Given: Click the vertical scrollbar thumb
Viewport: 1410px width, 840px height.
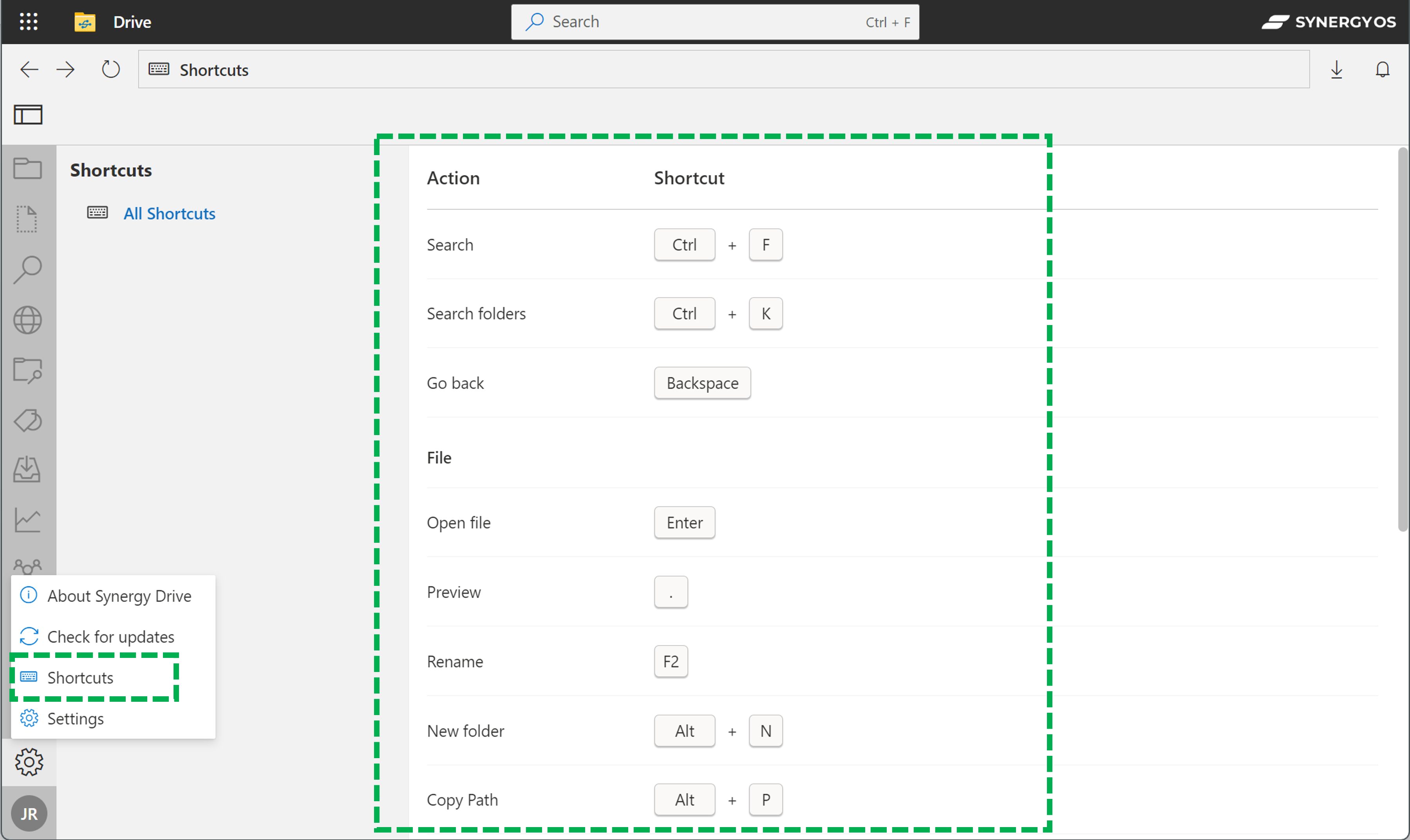Looking at the screenshot, I should coord(1403,340).
